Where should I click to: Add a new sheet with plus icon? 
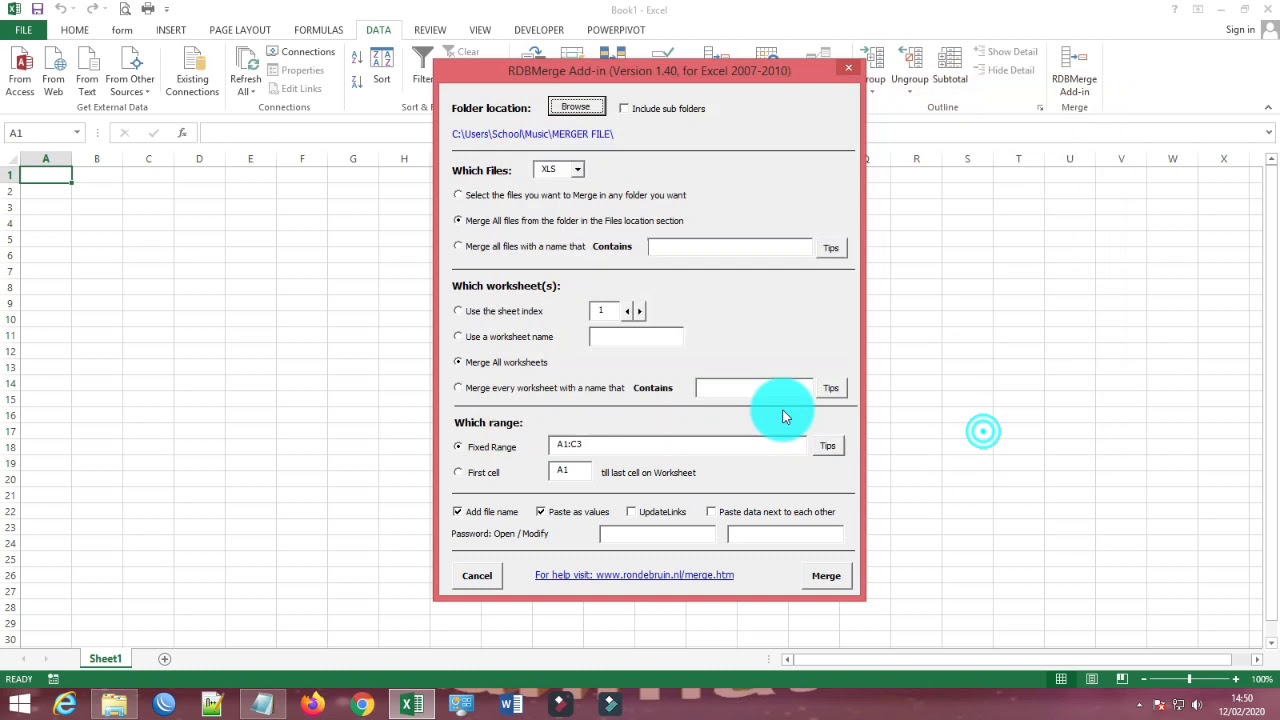pyautogui.click(x=165, y=659)
